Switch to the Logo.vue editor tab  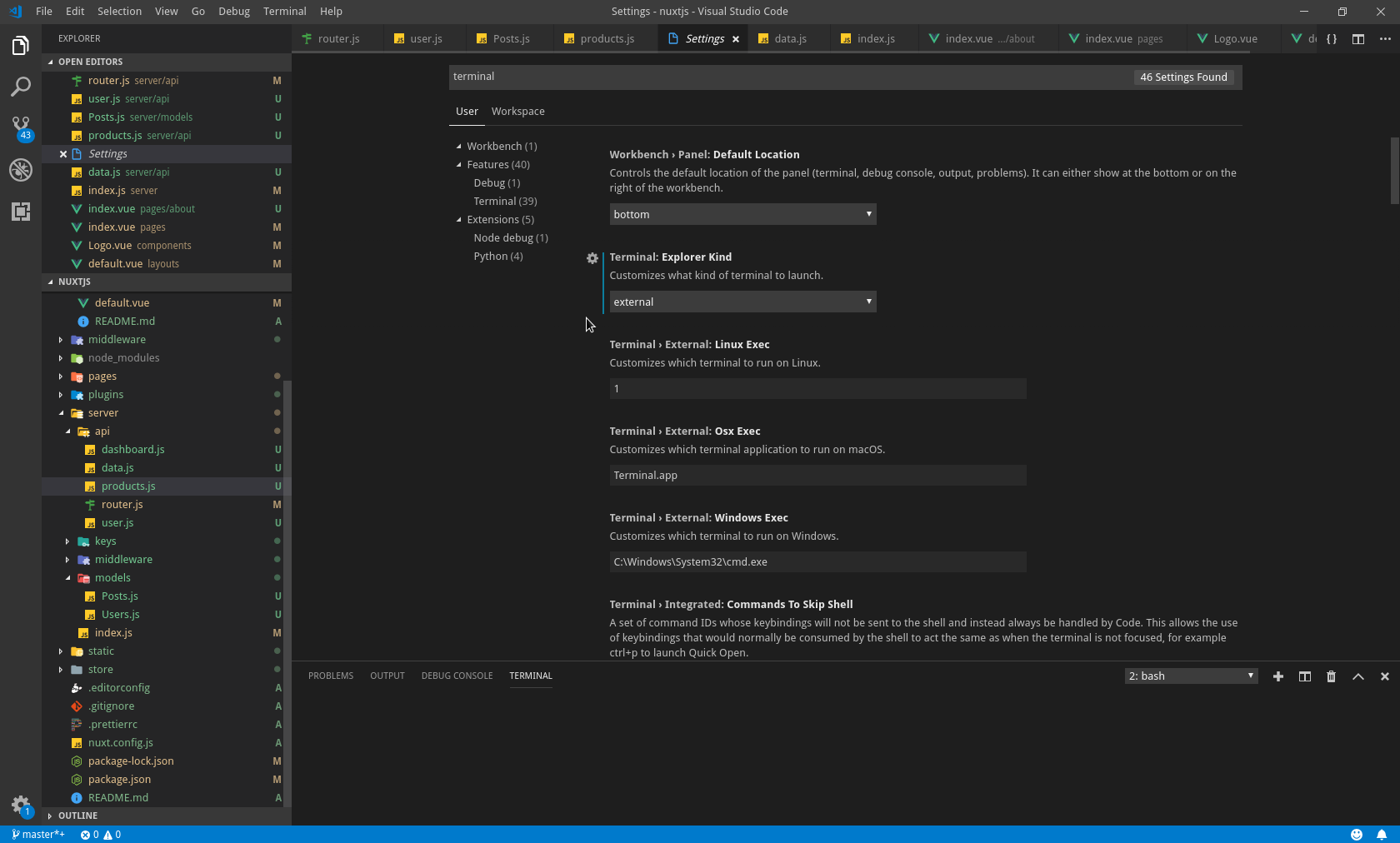[x=1234, y=39]
